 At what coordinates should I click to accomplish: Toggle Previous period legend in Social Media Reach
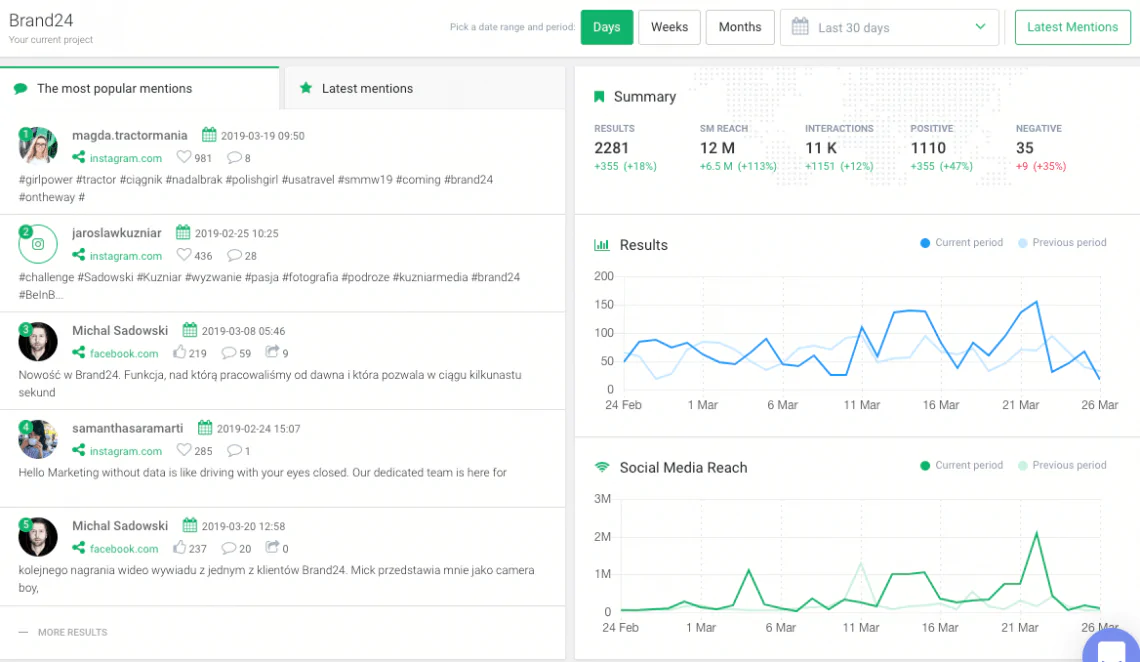1062,465
